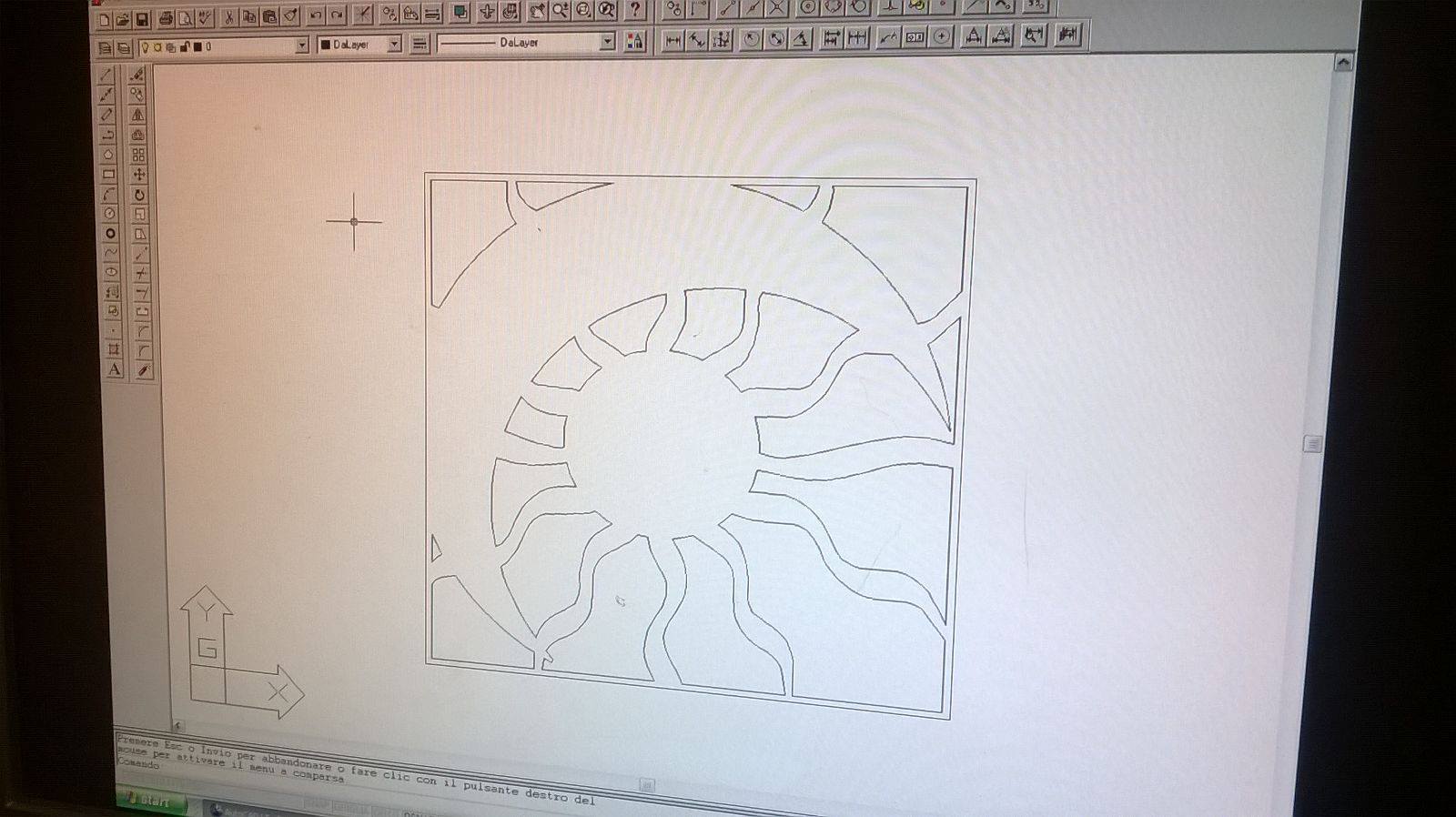Viewport: 1456px width, 817px height.
Task: Open the Text tool marked A
Action: click(x=114, y=369)
